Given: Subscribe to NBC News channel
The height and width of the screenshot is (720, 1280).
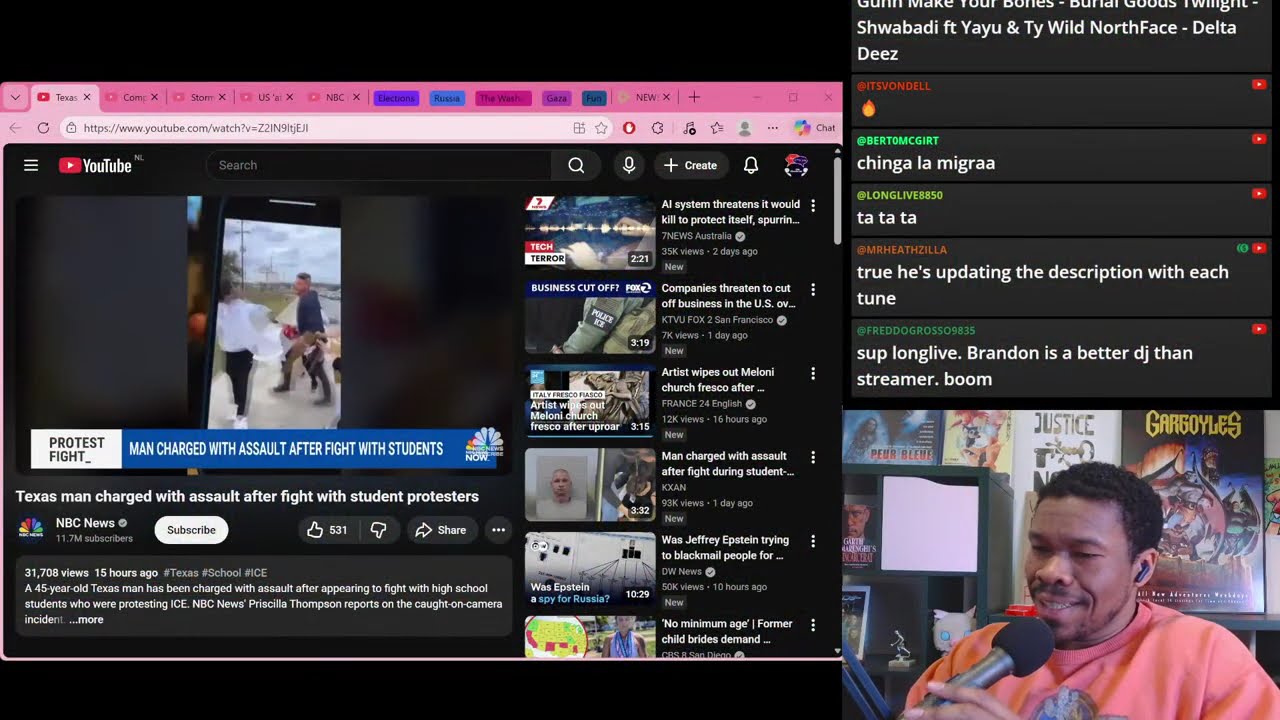Looking at the screenshot, I should tap(191, 530).
